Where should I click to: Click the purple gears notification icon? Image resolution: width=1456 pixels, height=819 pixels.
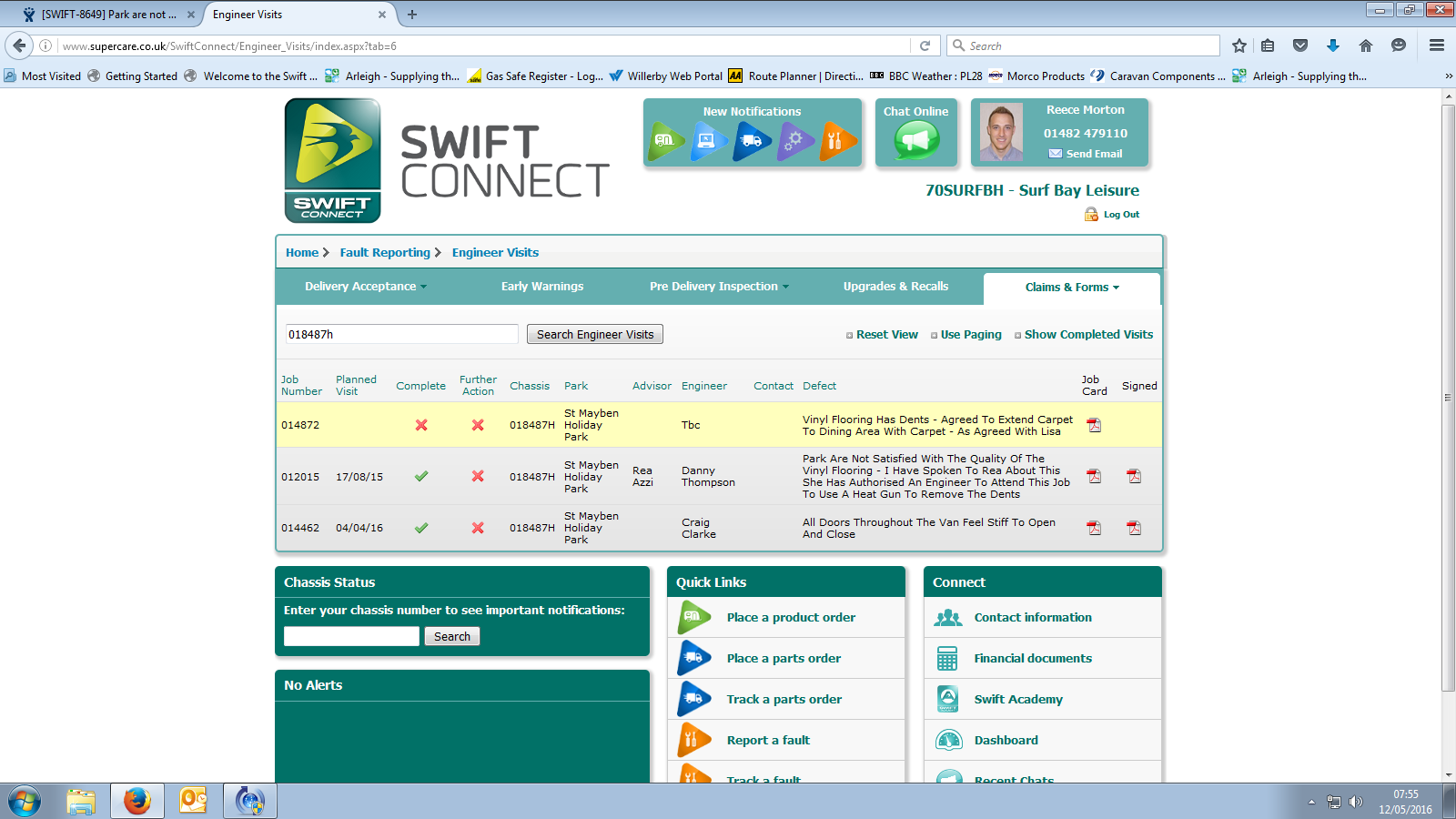click(x=794, y=141)
